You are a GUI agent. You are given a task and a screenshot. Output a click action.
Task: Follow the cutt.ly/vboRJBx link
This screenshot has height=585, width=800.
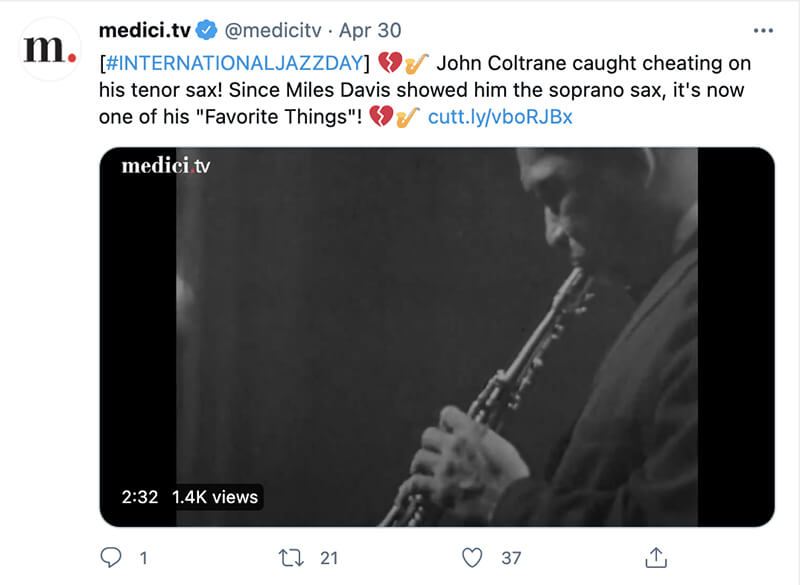point(500,117)
